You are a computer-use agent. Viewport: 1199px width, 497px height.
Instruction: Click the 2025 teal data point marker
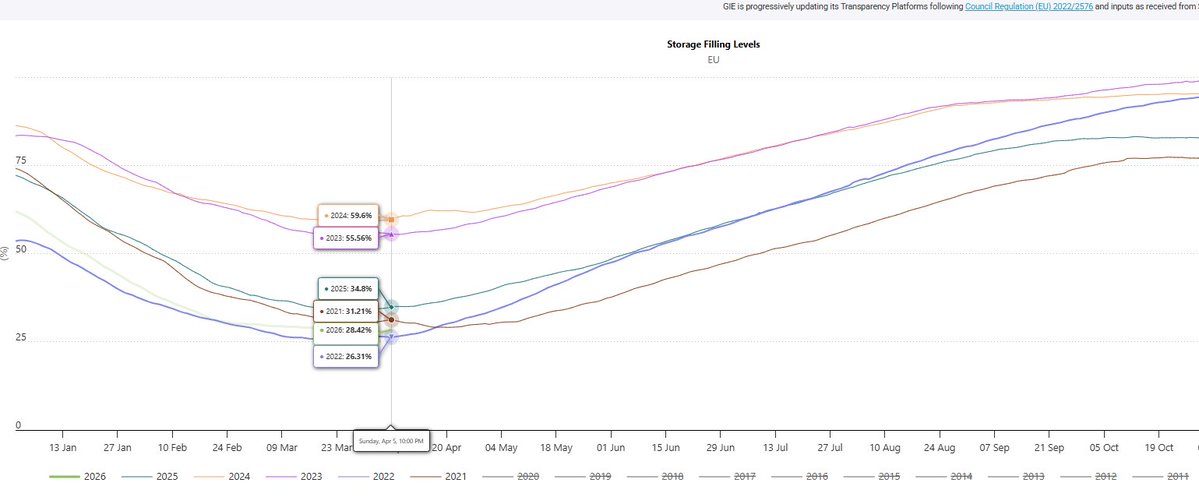[x=392, y=307]
